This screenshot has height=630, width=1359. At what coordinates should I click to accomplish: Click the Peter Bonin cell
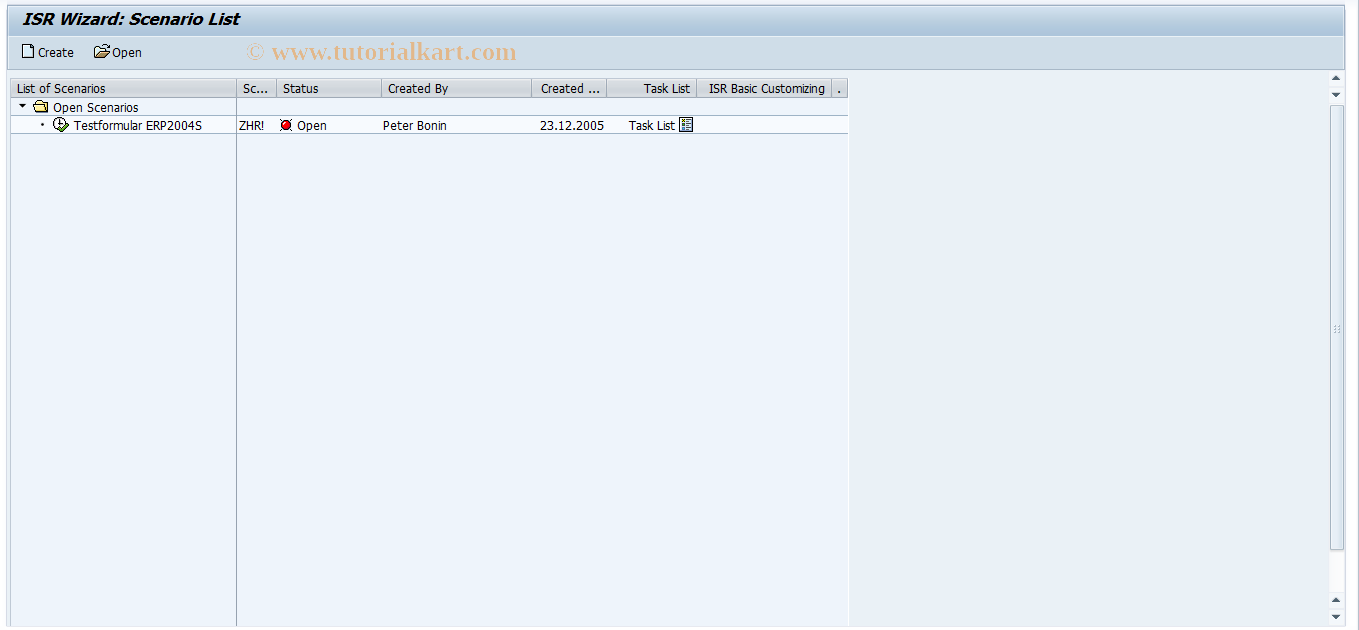[x=415, y=125]
